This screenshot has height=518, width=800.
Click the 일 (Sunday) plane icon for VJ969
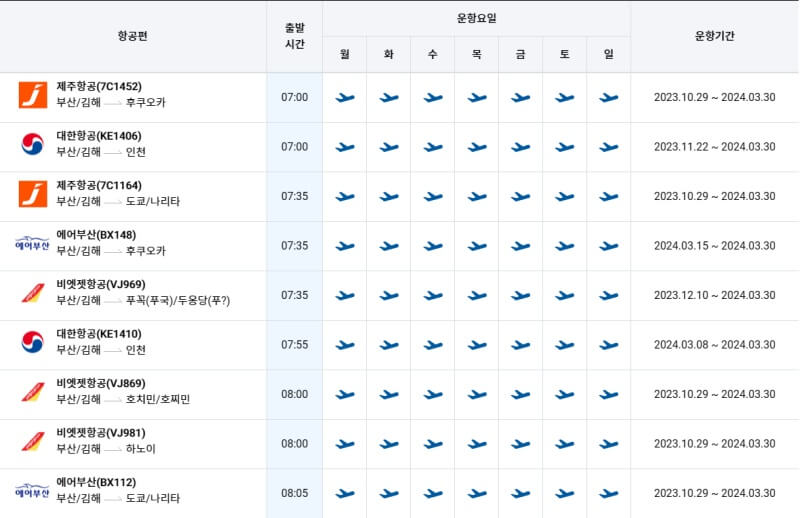coord(609,295)
